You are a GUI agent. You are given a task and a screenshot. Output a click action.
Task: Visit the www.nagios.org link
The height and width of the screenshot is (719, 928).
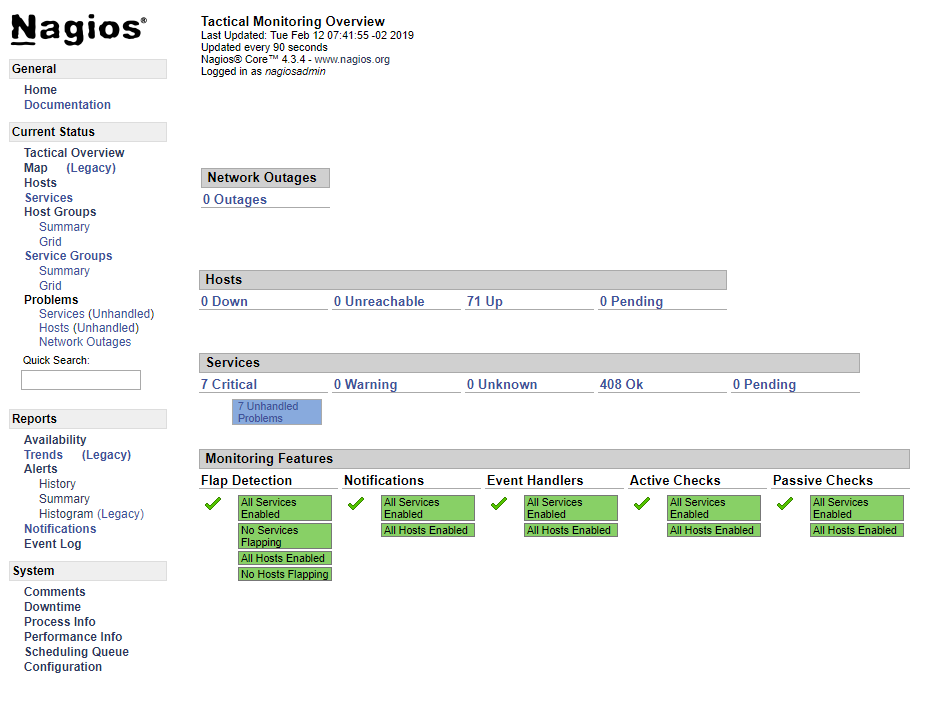352,60
